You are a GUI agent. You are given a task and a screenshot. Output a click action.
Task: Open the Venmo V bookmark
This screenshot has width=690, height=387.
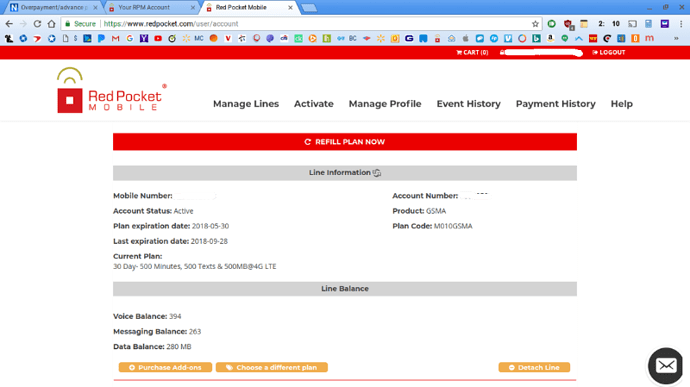coord(508,38)
